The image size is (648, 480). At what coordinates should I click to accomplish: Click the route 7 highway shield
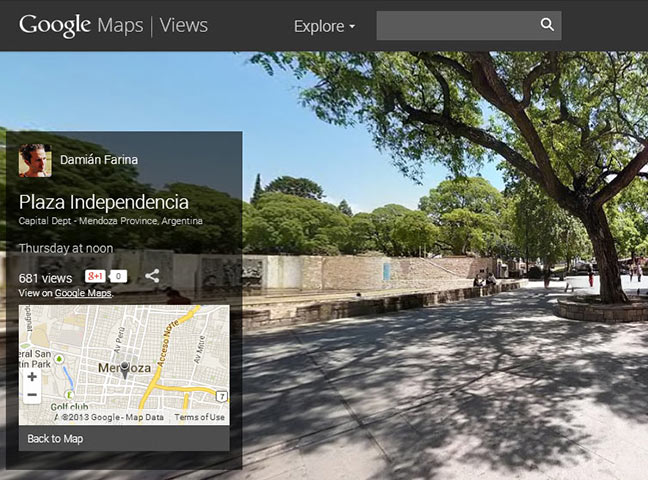pos(221,396)
